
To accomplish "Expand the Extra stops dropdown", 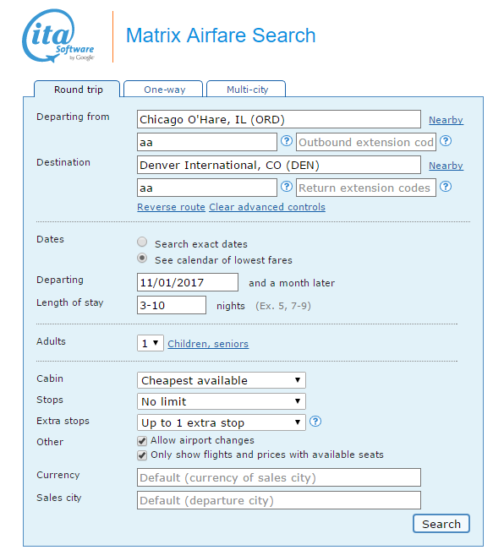I will point(221,422).
